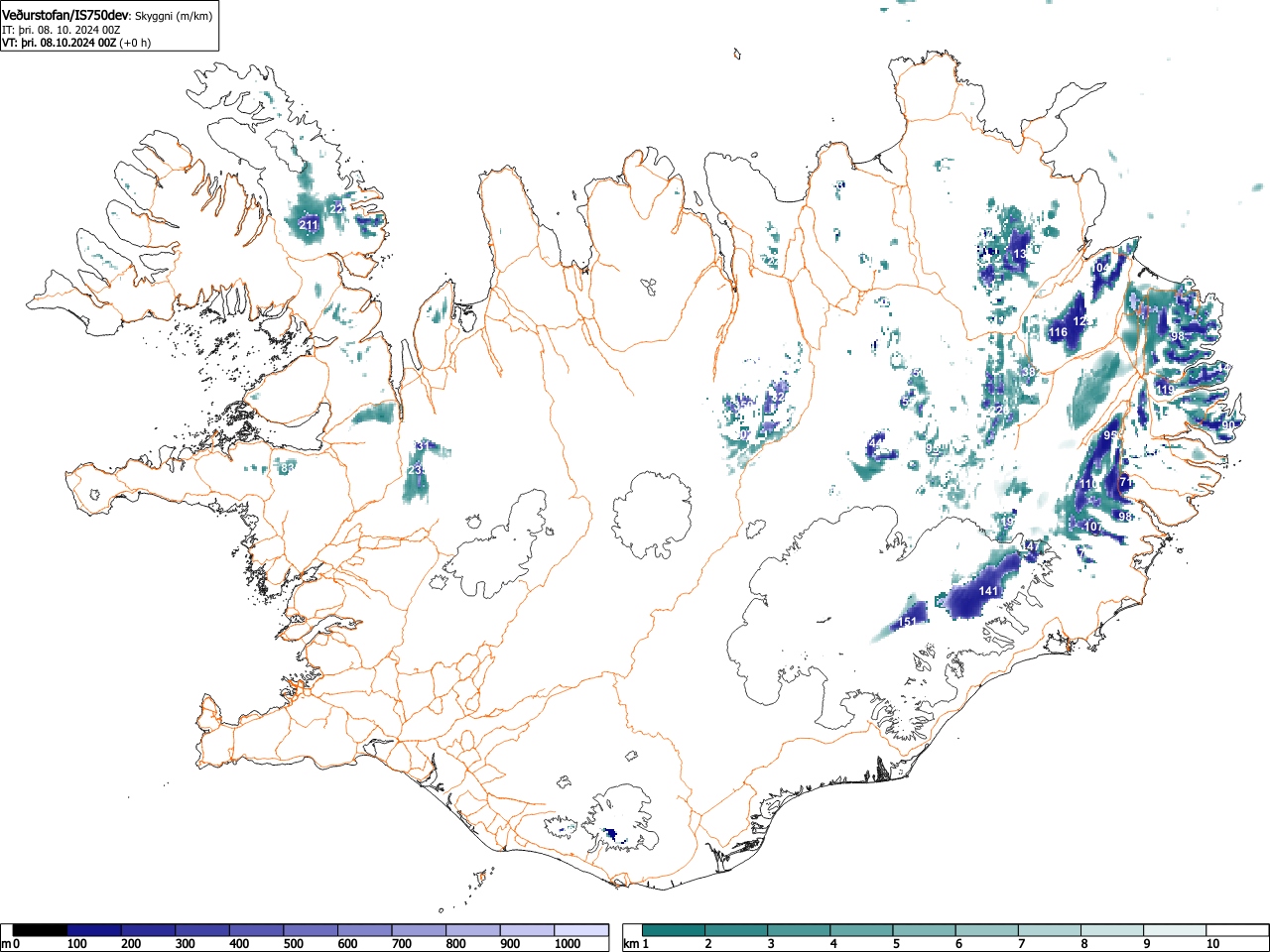Click the '116' visibility value on the map
1270x952 pixels.
(1059, 332)
